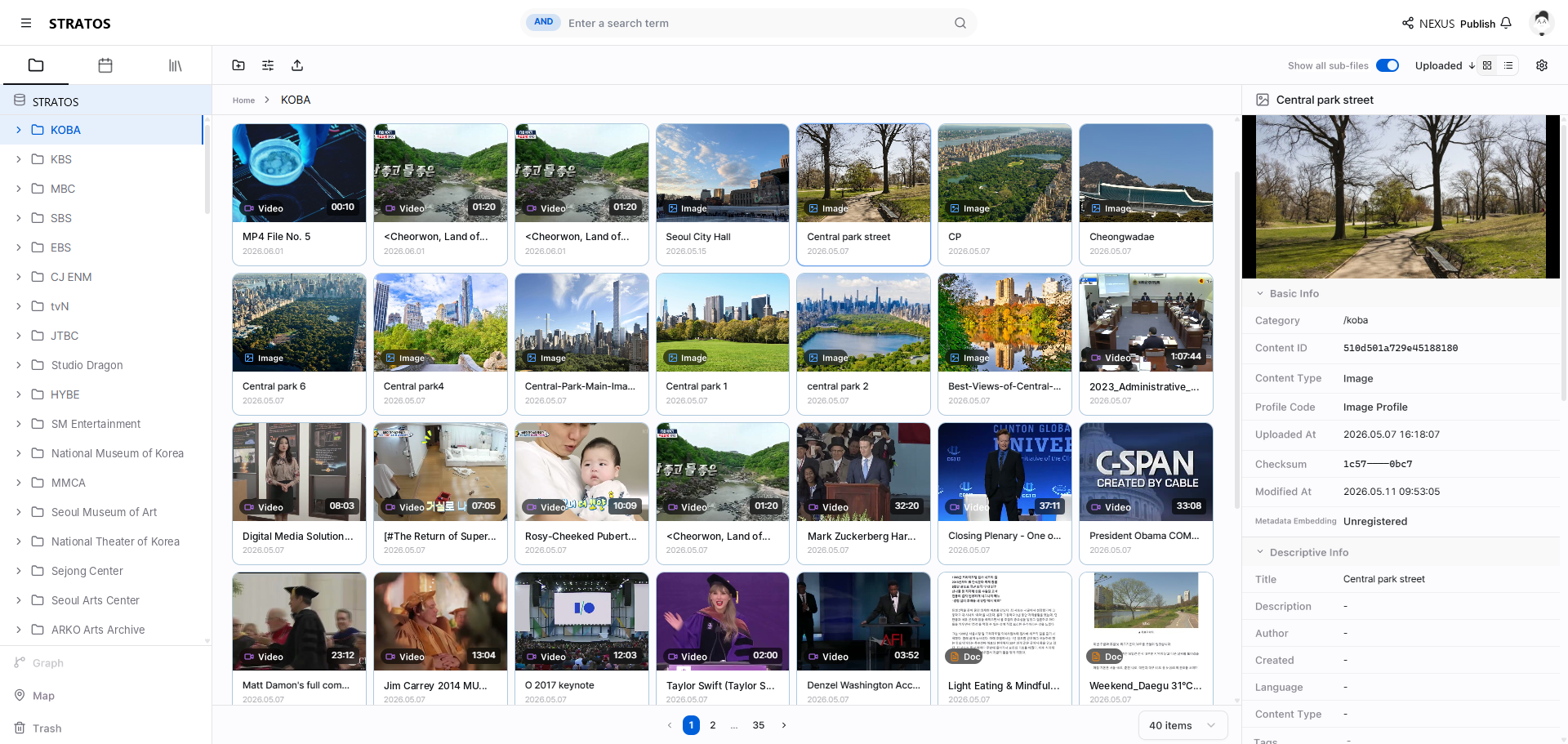The width and height of the screenshot is (1568, 744).
Task: Select the STRATOS storage root
Action: coord(106,101)
